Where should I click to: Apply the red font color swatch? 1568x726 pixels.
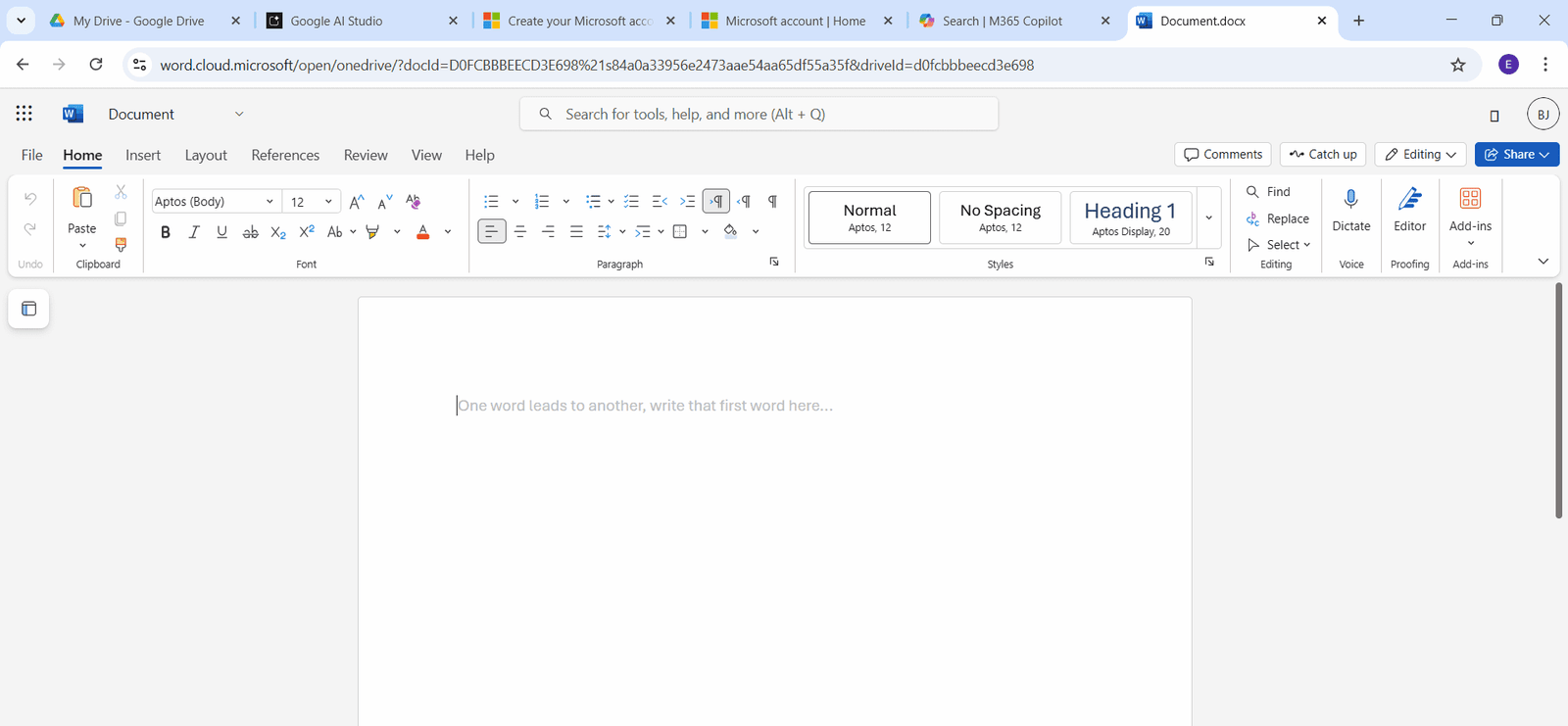423,232
